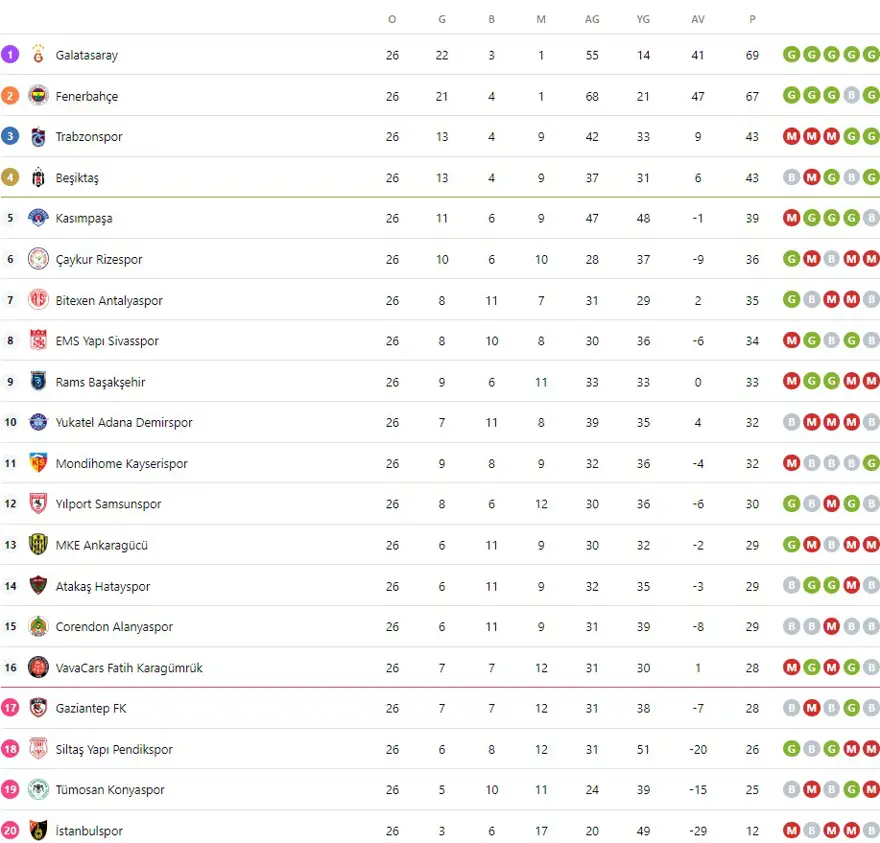880x843 pixels.
Task: Click Fenerbahçe's grey B form badge
Action: click(x=851, y=96)
